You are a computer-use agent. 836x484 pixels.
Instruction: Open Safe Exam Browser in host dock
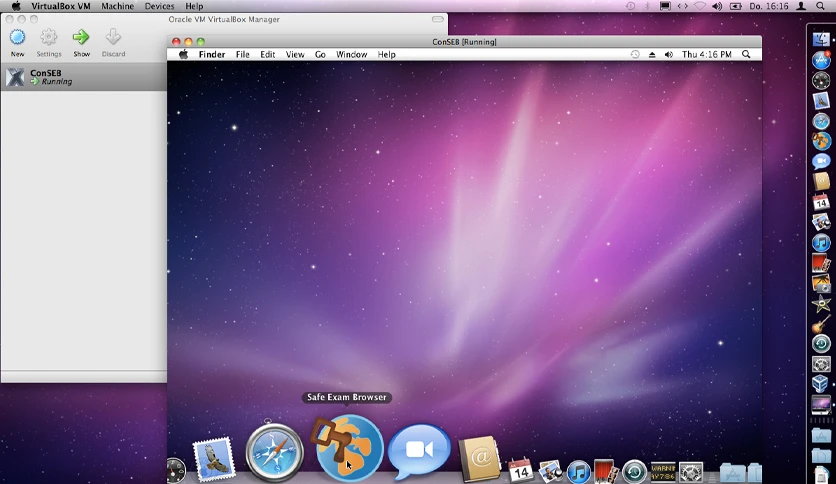(821, 141)
